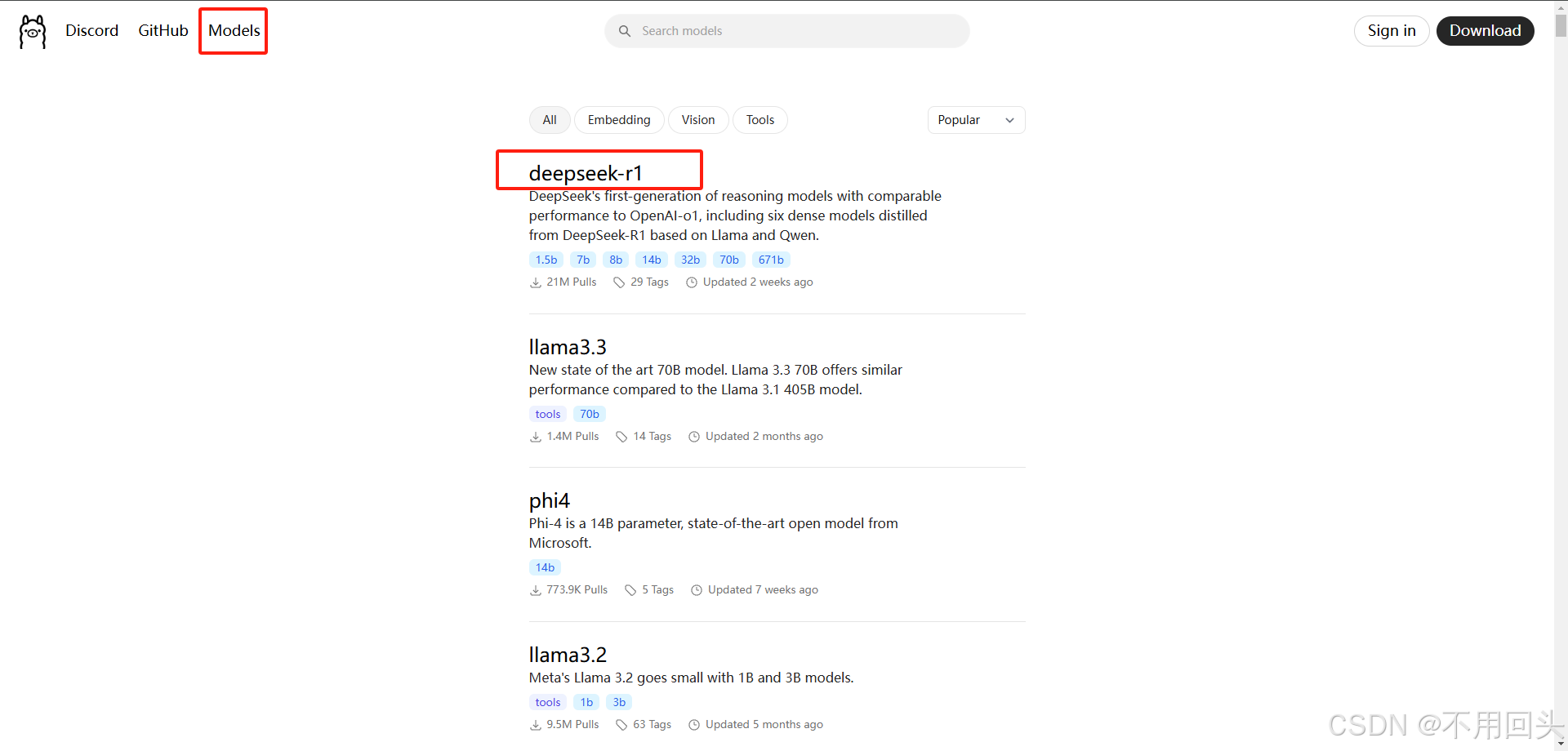Click the Meta's Llama 3.2 description text
Viewport: 1568px width, 751px height.
692,678
